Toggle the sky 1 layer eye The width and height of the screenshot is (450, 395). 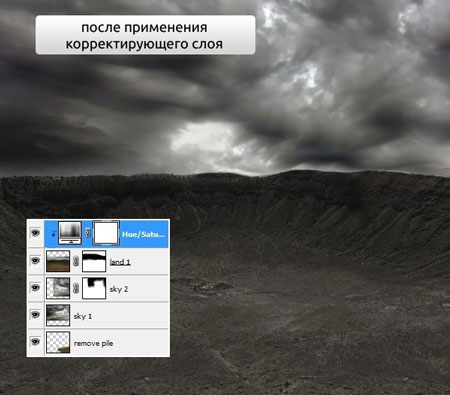tap(35, 314)
